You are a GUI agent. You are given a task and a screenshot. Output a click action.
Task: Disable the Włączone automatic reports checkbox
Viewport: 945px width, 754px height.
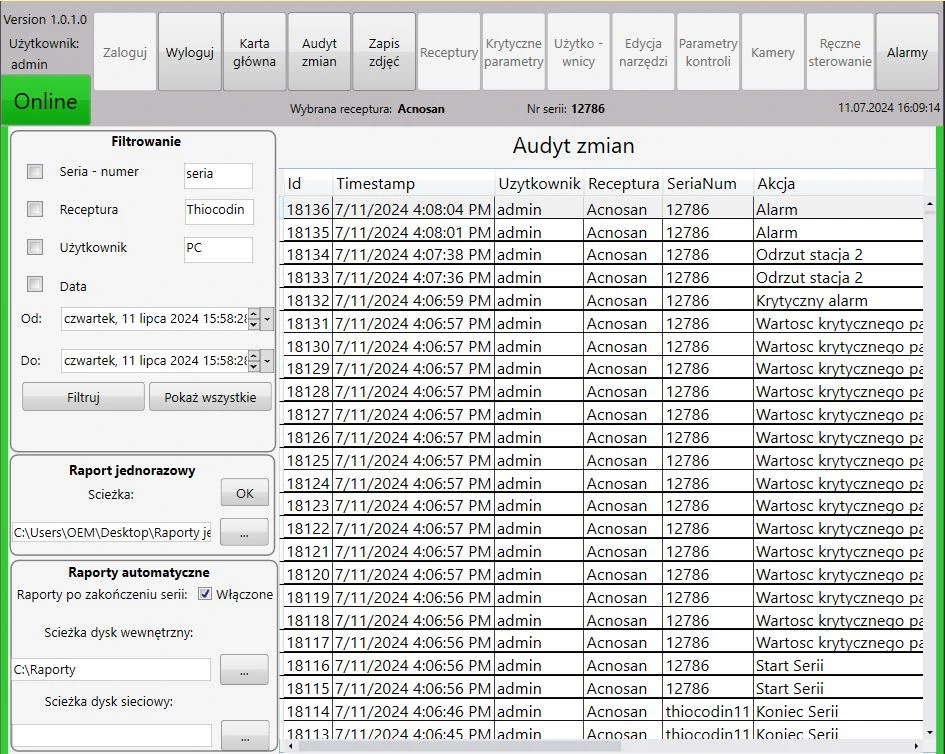tap(205, 594)
